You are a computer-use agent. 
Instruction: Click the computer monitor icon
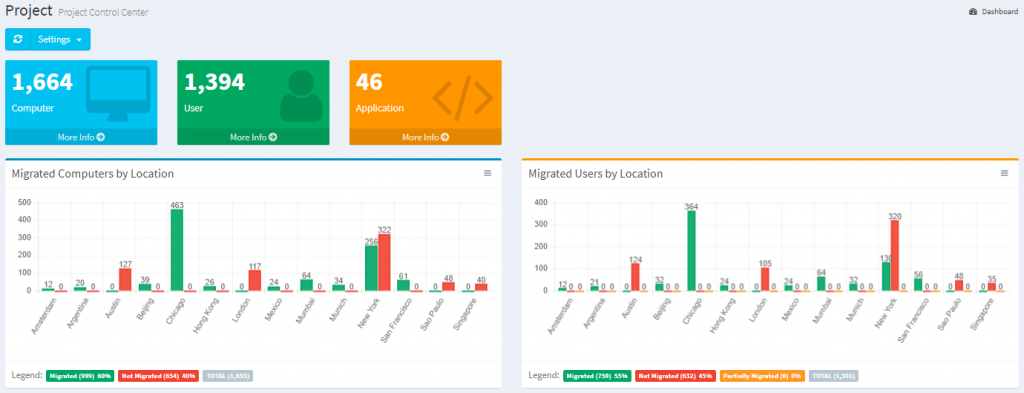[118, 94]
